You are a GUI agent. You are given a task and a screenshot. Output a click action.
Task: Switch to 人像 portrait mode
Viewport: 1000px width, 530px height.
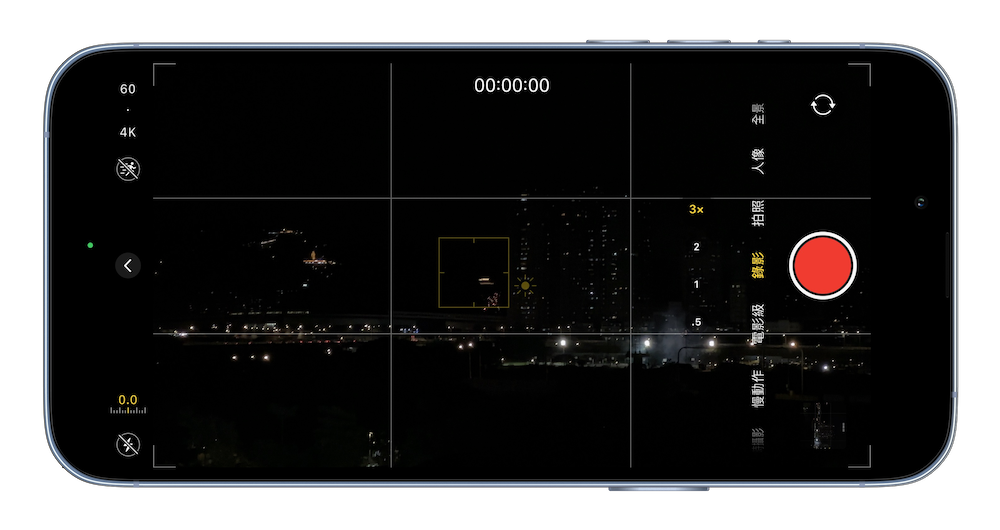[x=759, y=161]
